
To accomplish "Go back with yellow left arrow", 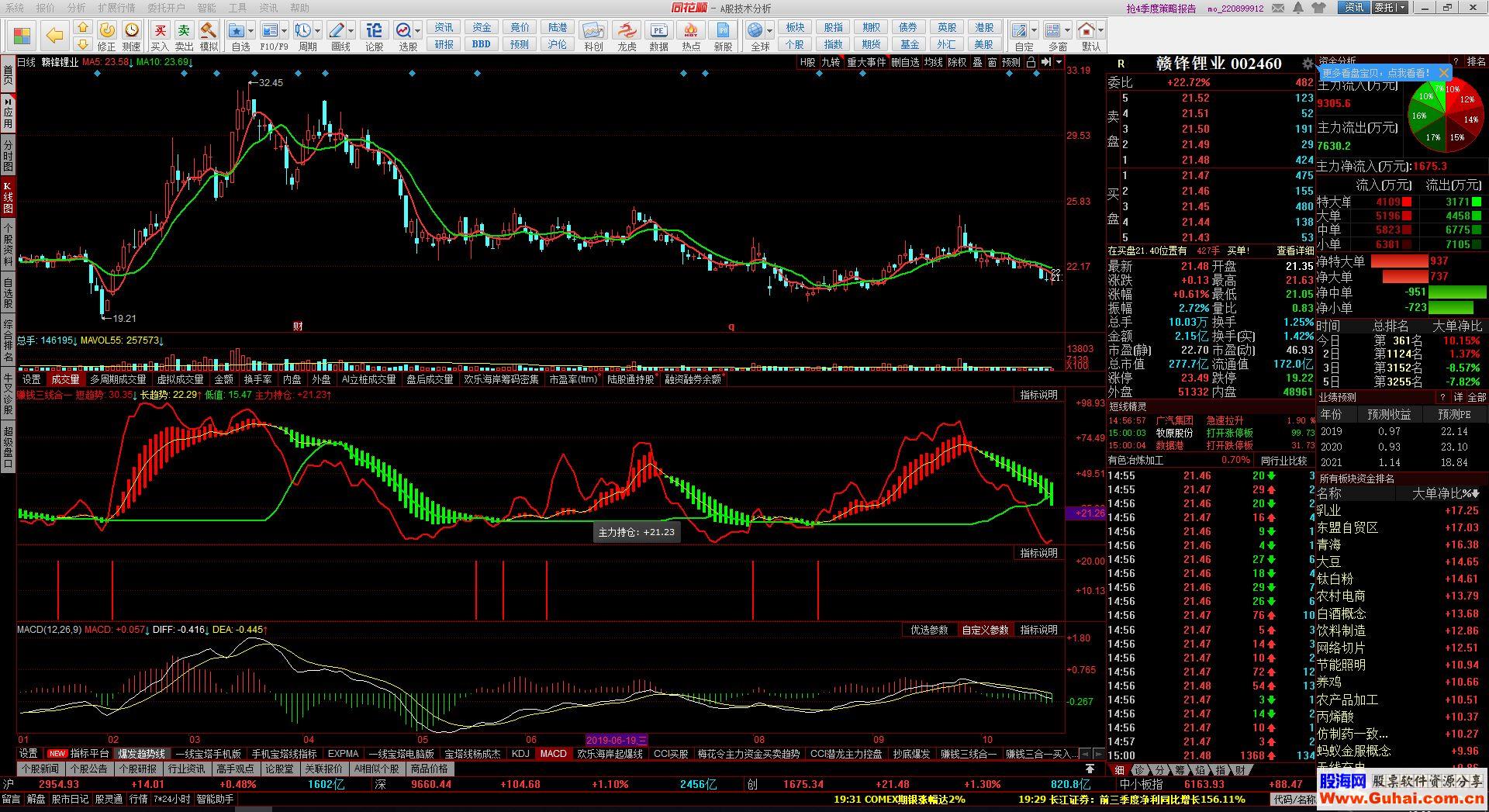I will [x=54, y=36].
